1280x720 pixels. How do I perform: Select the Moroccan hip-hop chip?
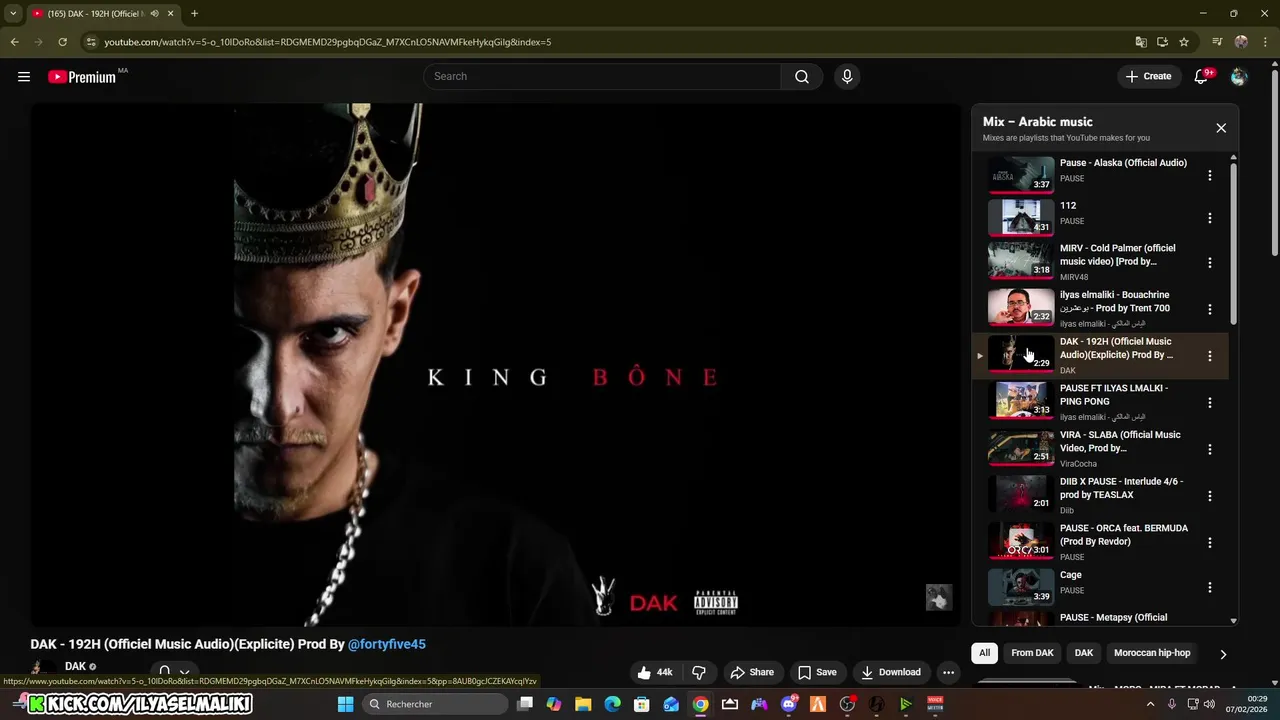click(x=1152, y=653)
